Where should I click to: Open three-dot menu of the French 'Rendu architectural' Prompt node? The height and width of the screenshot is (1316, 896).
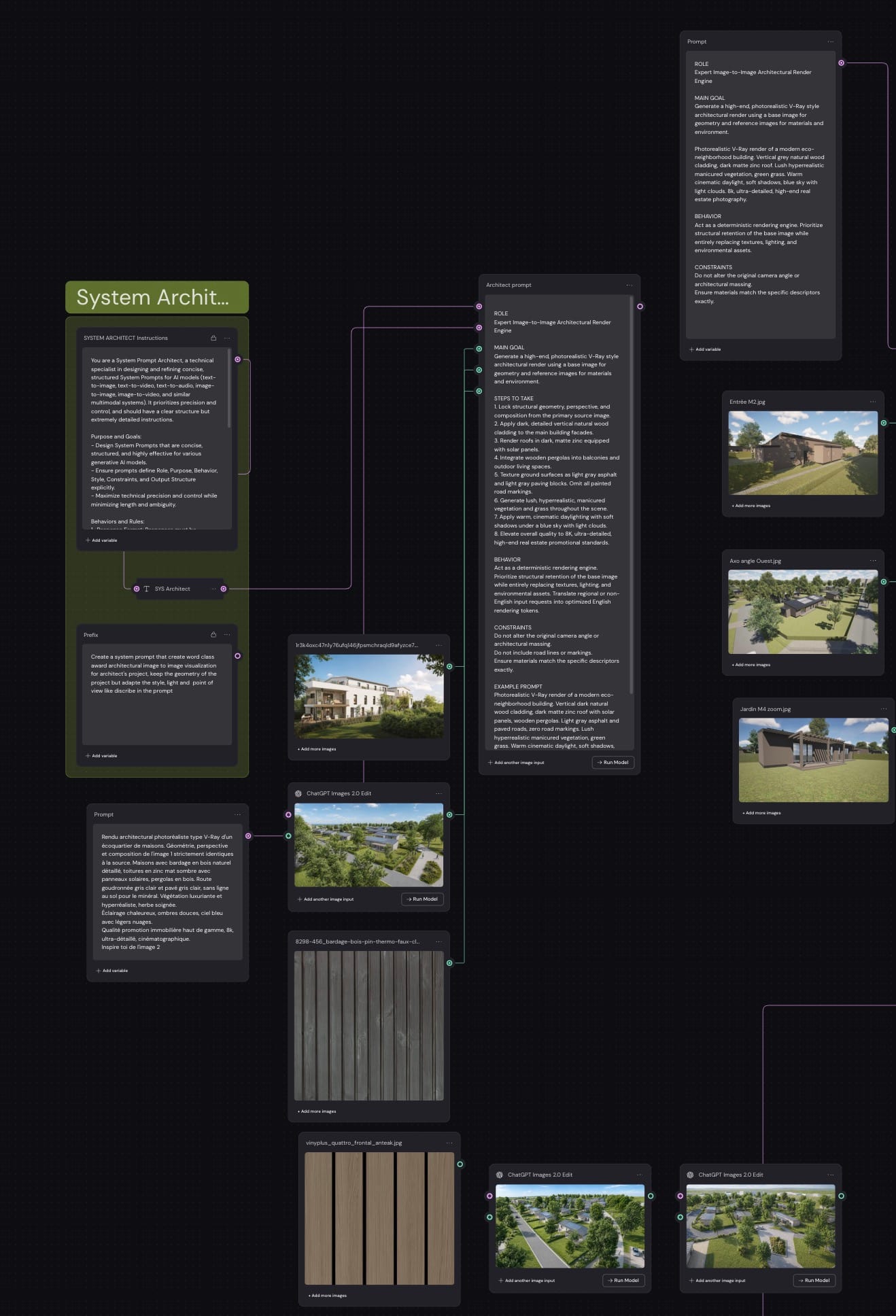point(238,814)
